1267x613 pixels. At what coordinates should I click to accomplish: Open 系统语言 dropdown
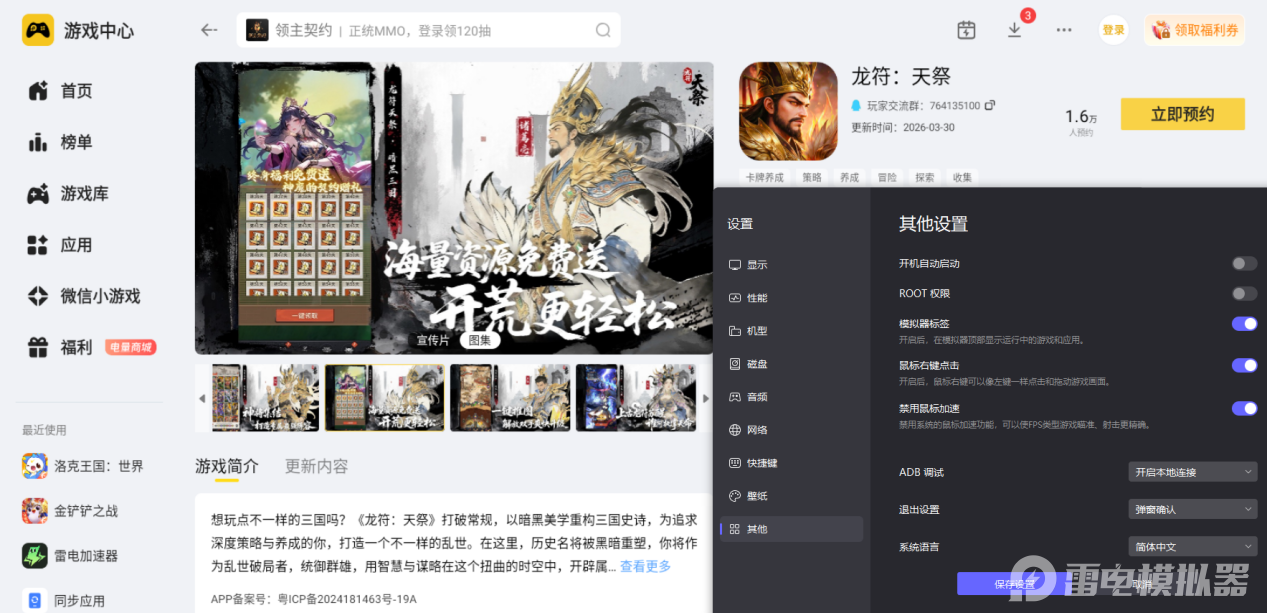coord(1192,547)
